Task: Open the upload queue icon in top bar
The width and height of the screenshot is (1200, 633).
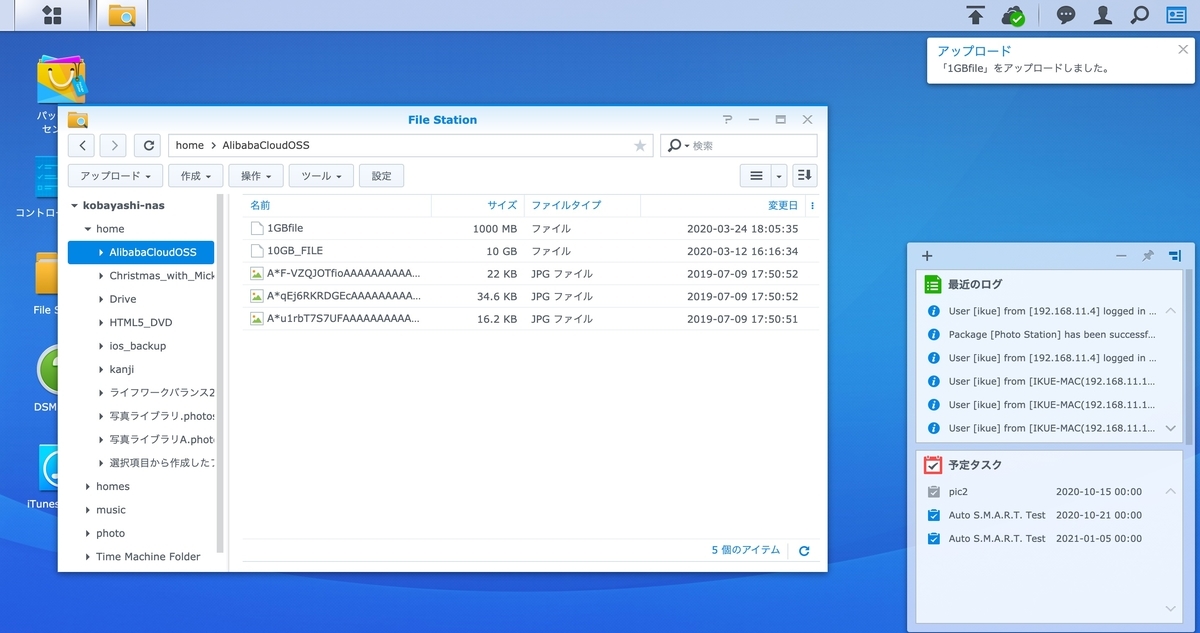Action: (x=976, y=15)
